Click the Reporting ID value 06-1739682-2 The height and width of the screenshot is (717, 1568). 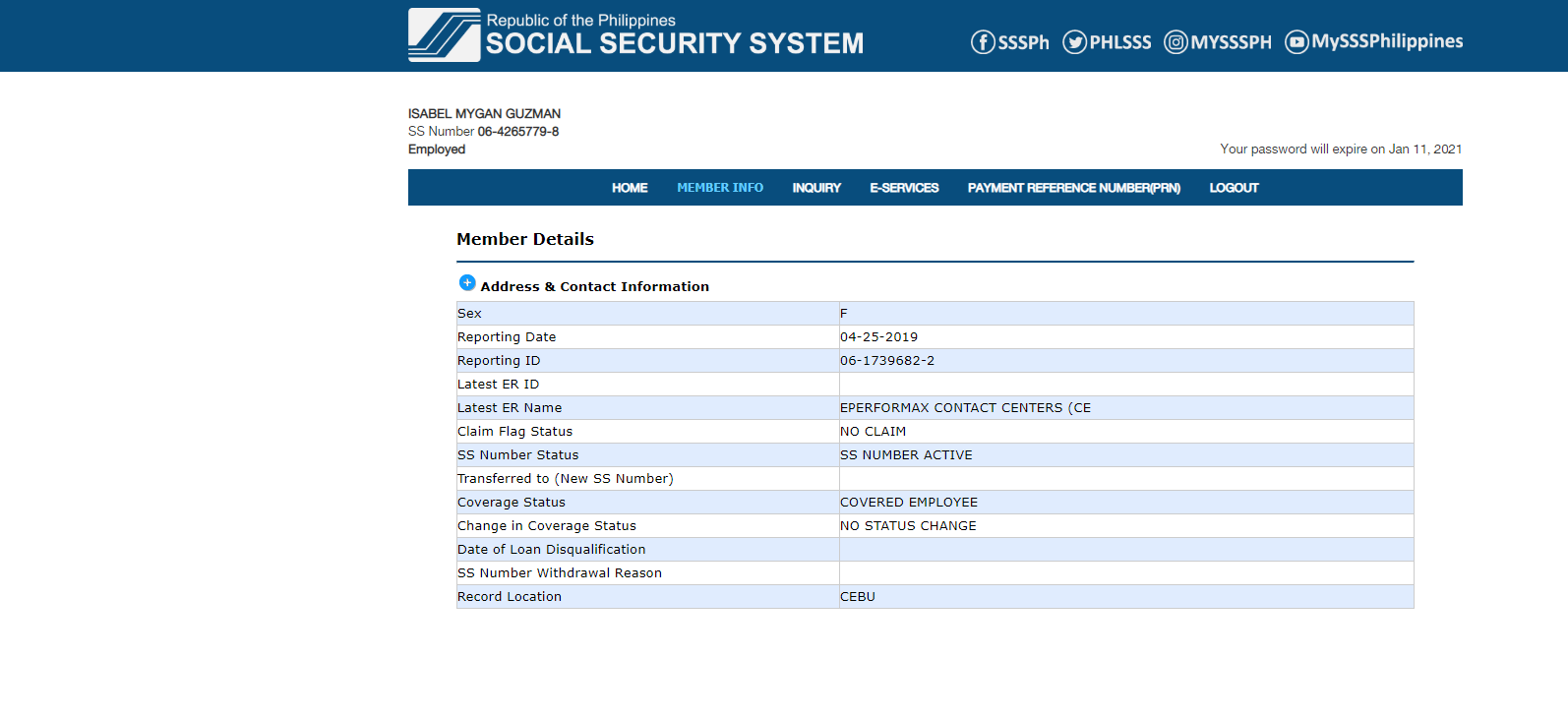[x=887, y=361]
